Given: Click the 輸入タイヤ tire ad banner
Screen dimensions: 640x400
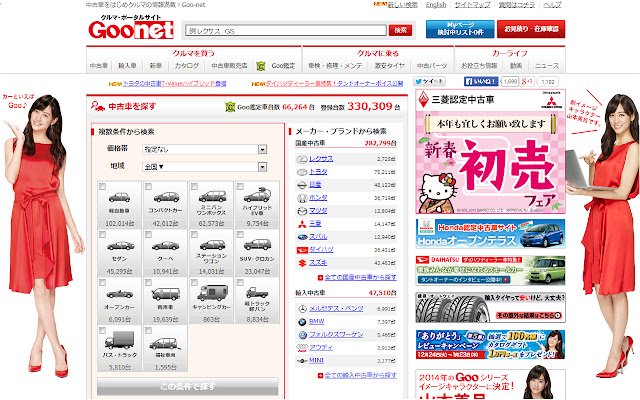Looking at the screenshot, I should pos(490,307).
